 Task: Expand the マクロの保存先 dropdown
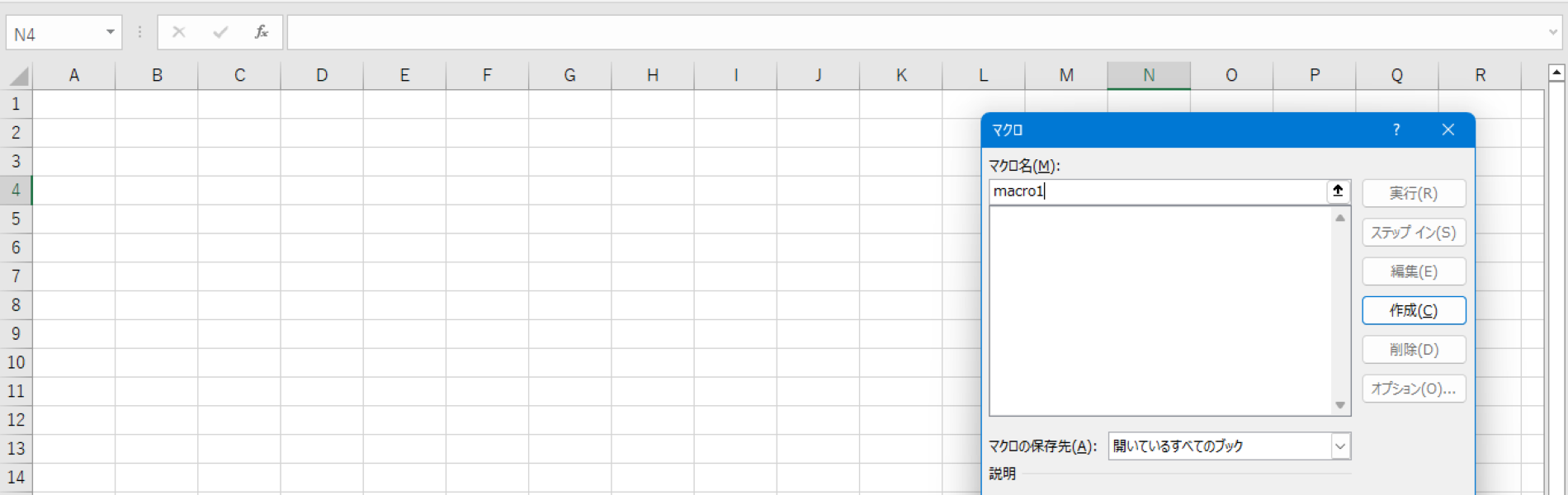point(1340,446)
